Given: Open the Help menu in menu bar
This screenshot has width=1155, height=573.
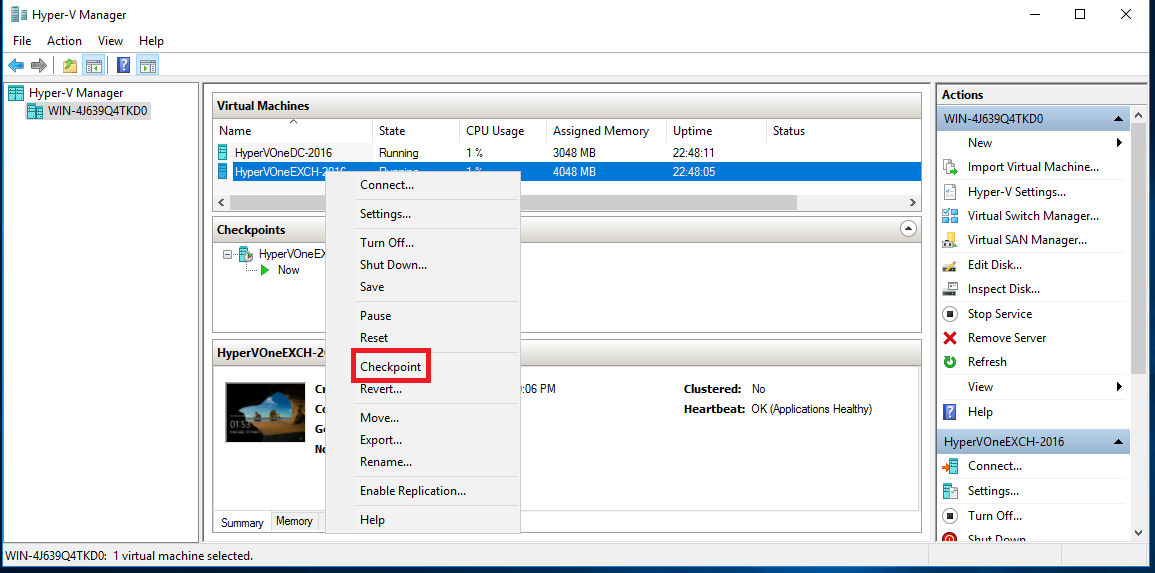Looking at the screenshot, I should coord(151,41).
